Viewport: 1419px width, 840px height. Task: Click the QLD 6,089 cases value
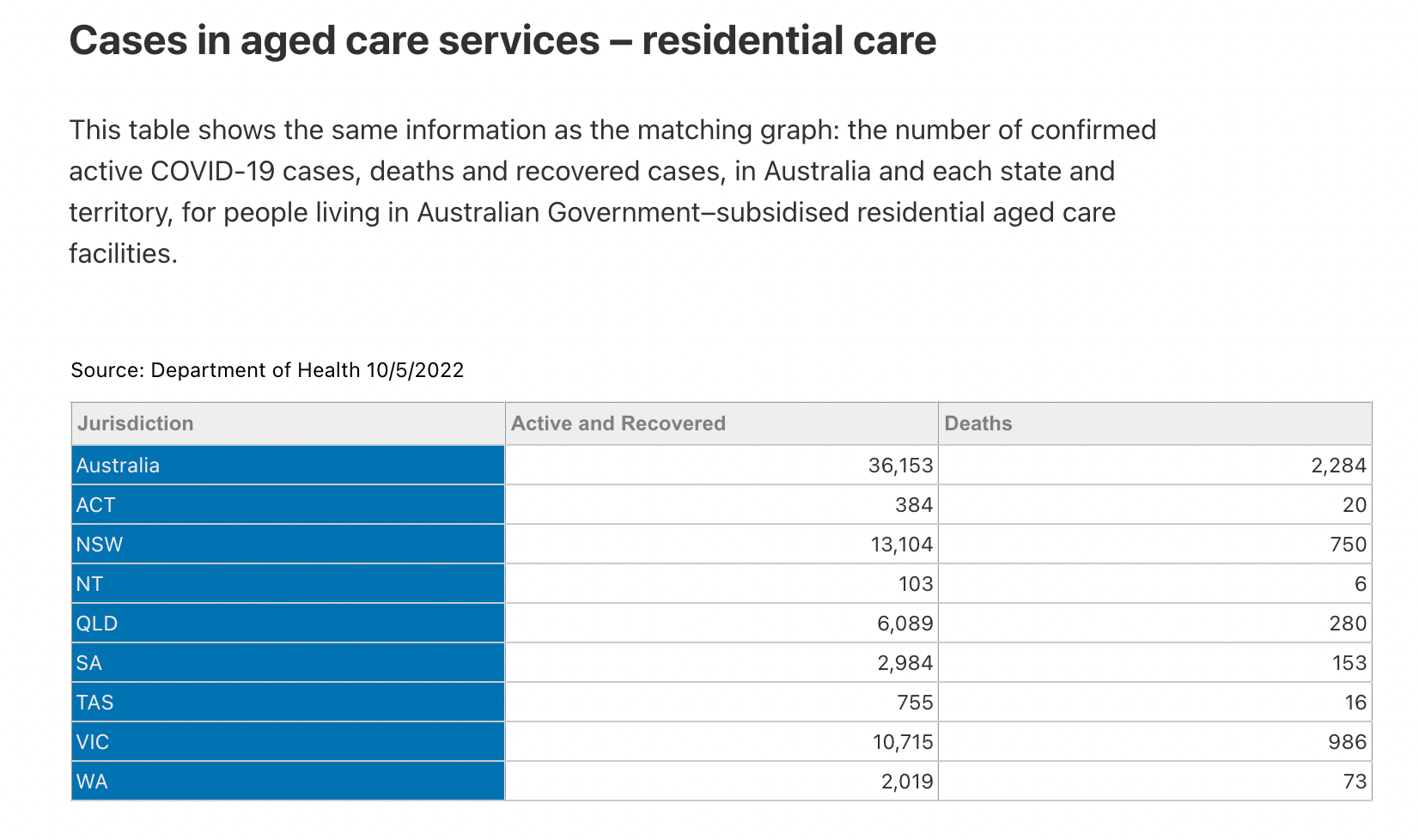pyautogui.click(x=904, y=624)
